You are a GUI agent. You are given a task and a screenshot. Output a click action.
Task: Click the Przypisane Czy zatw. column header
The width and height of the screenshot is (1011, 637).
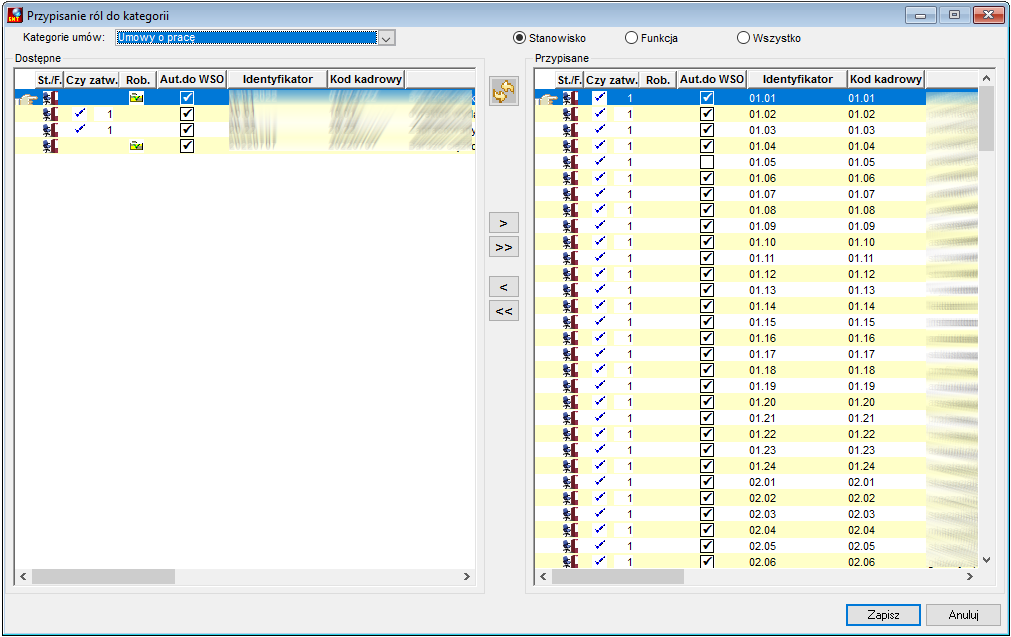coord(611,79)
